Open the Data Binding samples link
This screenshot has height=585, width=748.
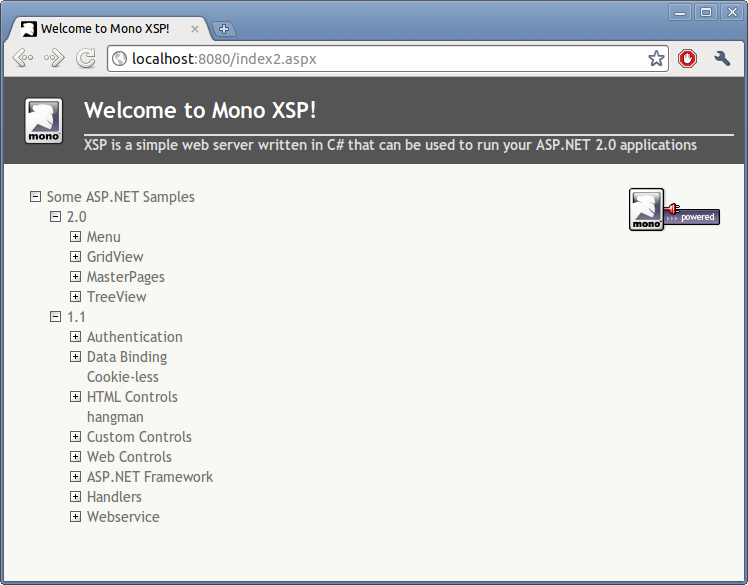pos(127,357)
